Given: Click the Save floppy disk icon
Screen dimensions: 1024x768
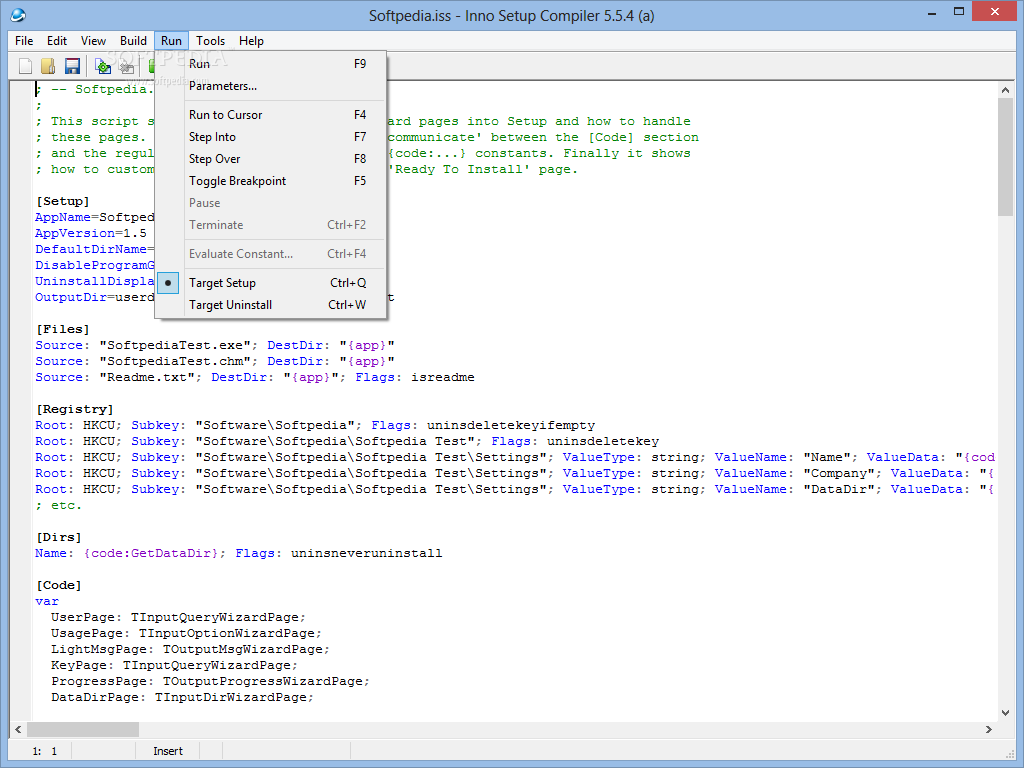Looking at the screenshot, I should pyautogui.click(x=72, y=66).
